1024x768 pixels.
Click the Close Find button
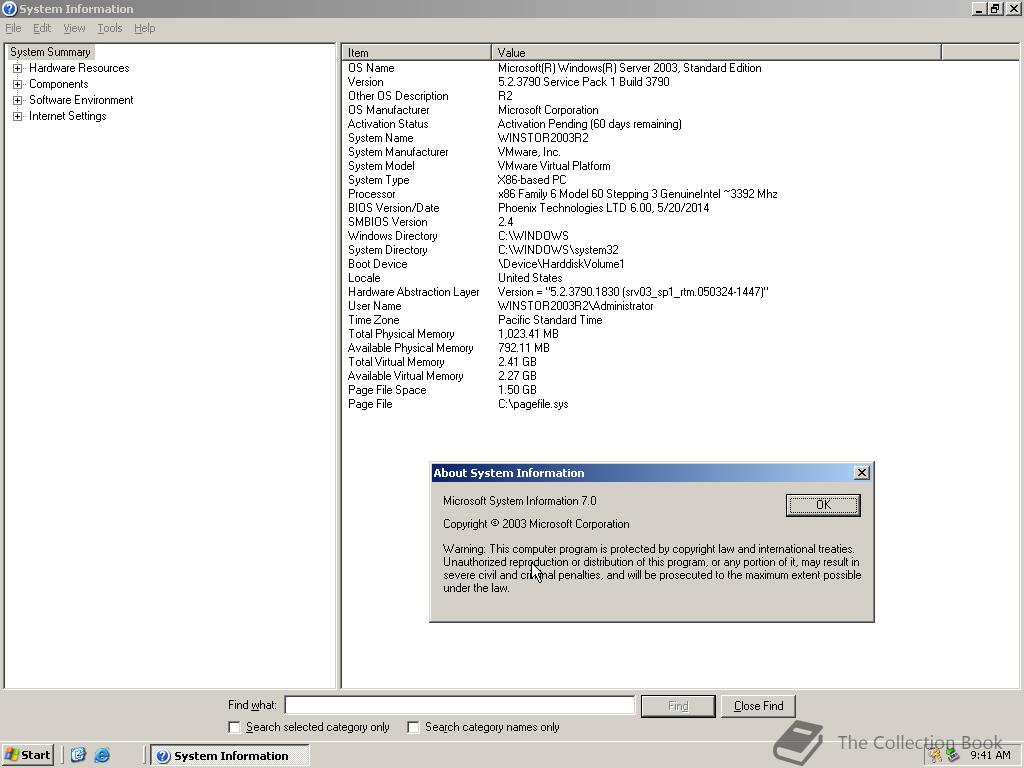pyautogui.click(x=758, y=706)
